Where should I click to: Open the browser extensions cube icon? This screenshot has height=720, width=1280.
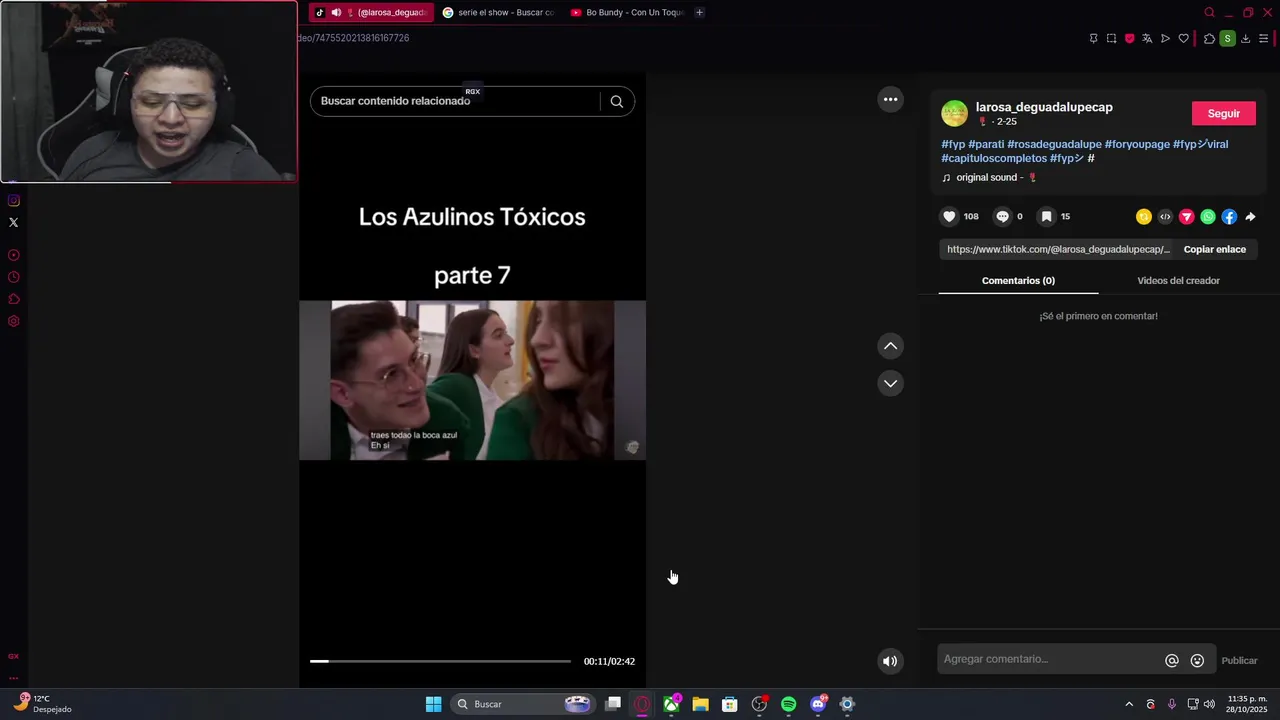[1209, 39]
